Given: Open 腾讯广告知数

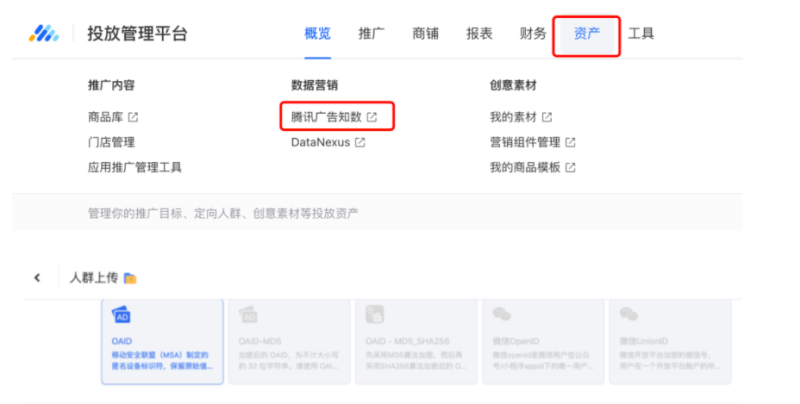Looking at the screenshot, I should pyautogui.click(x=327, y=117).
